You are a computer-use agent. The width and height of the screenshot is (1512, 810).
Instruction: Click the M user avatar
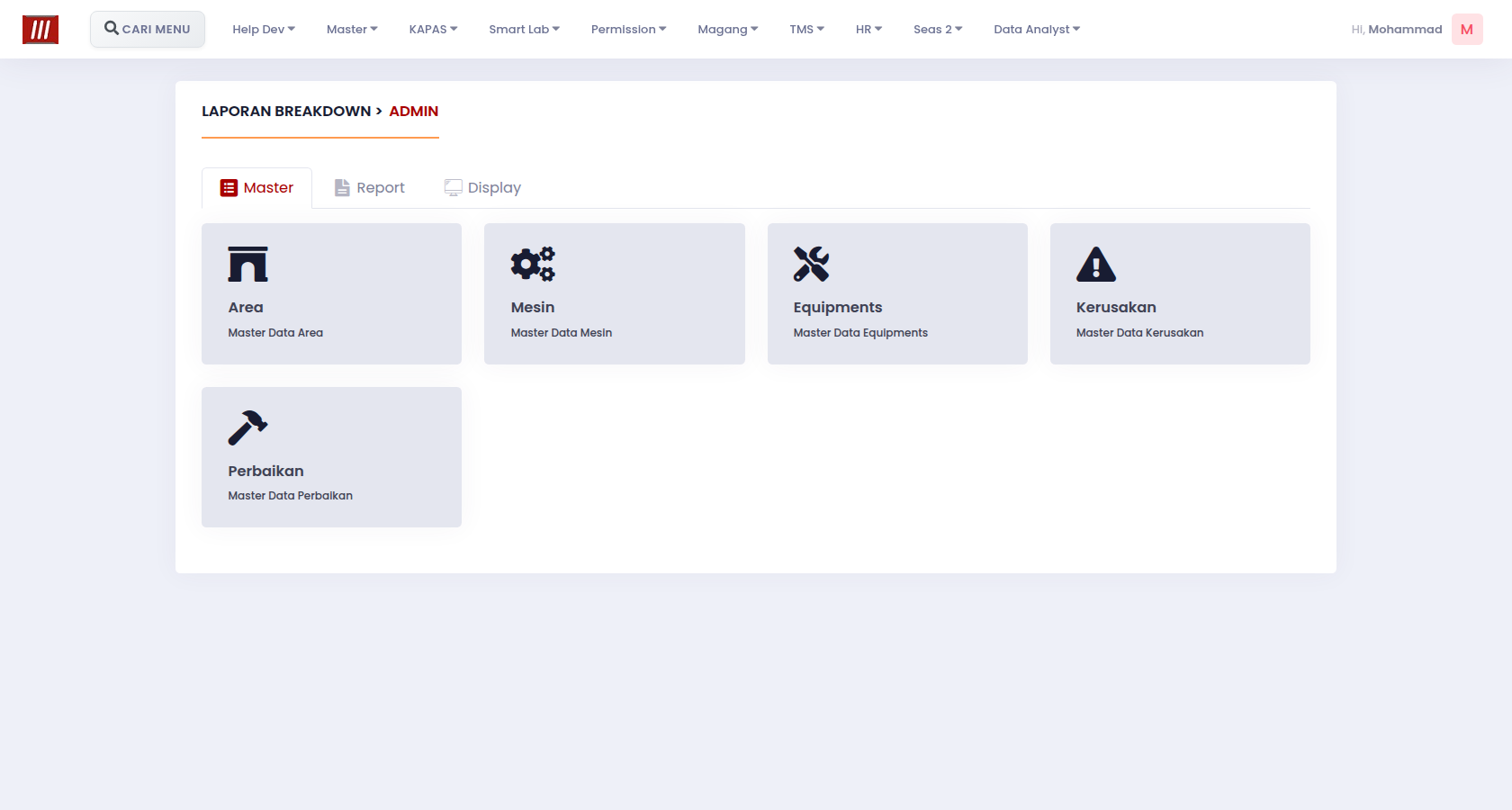(x=1467, y=30)
